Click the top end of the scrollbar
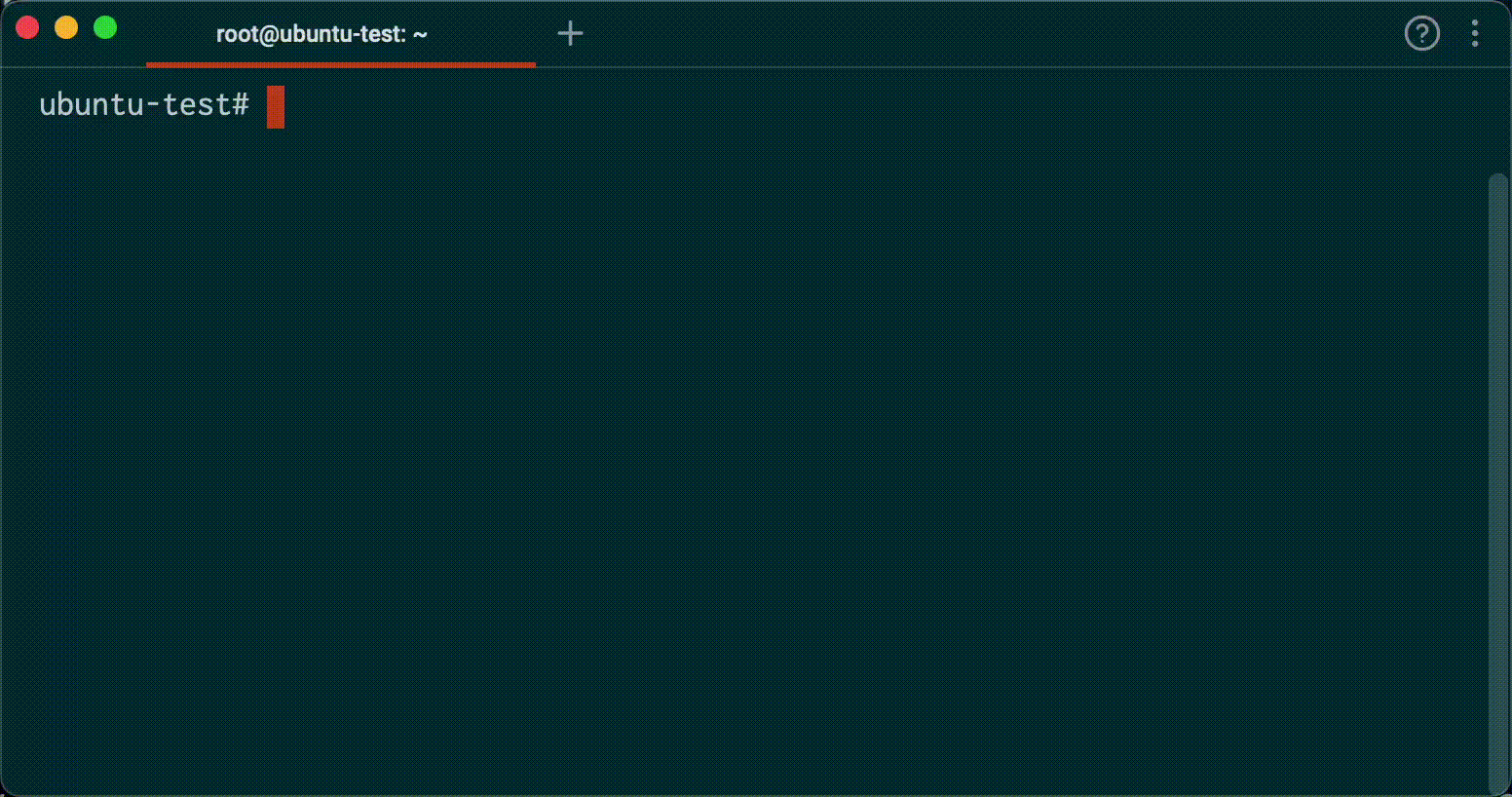Image resolution: width=1512 pixels, height=797 pixels. coord(1497,180)
